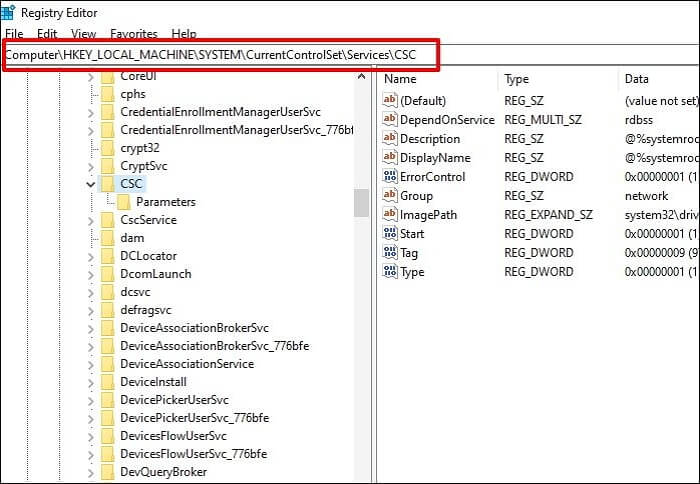Click the string icon next to DependOnService

coord(390,119)
